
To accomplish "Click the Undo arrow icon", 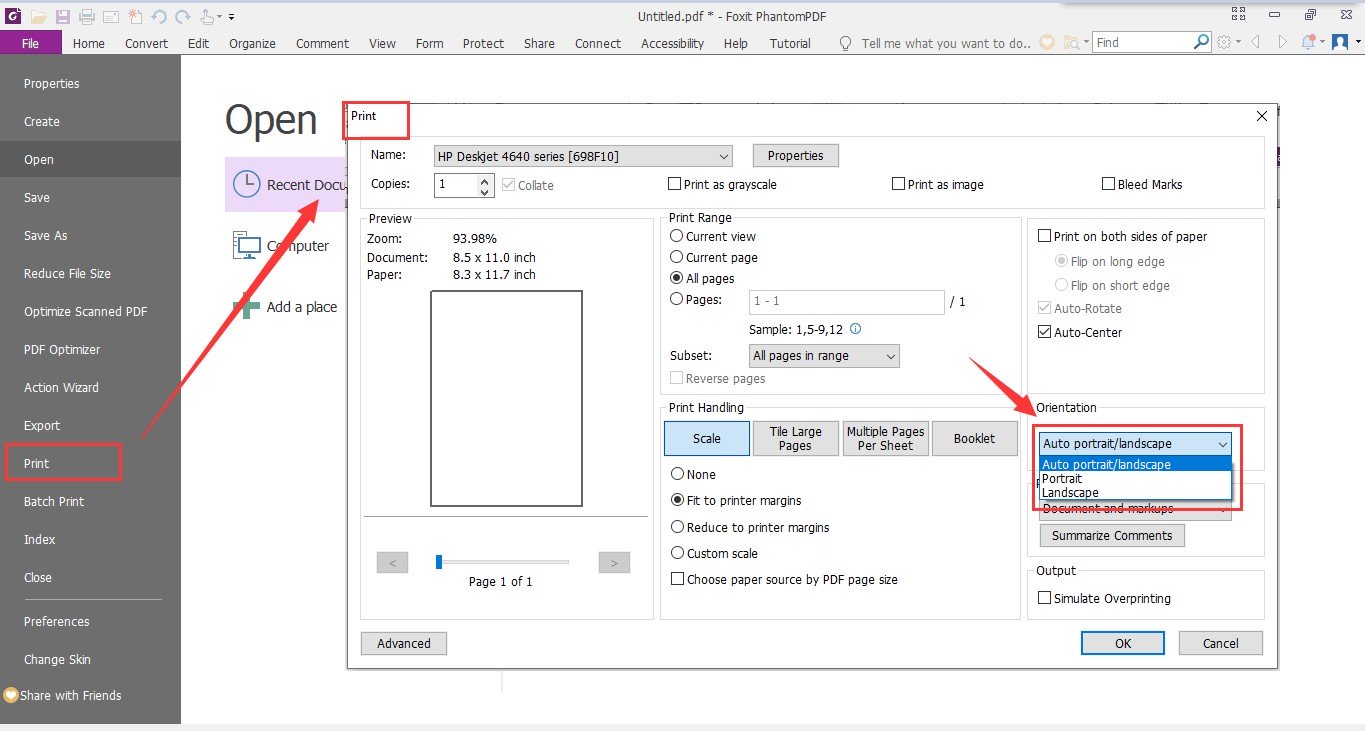I will coord(159,16).
